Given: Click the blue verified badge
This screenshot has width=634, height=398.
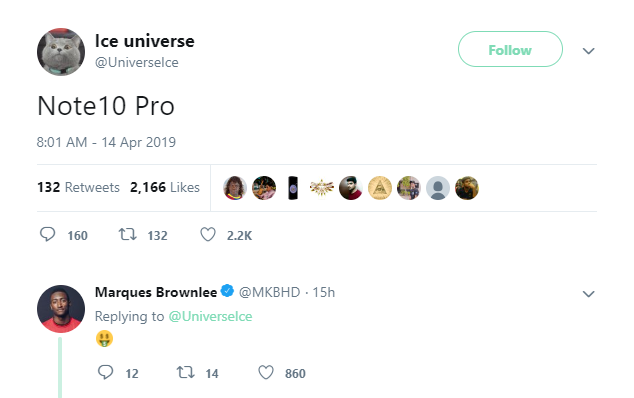Looking at the screenshot, I should [x=228, y=291].
